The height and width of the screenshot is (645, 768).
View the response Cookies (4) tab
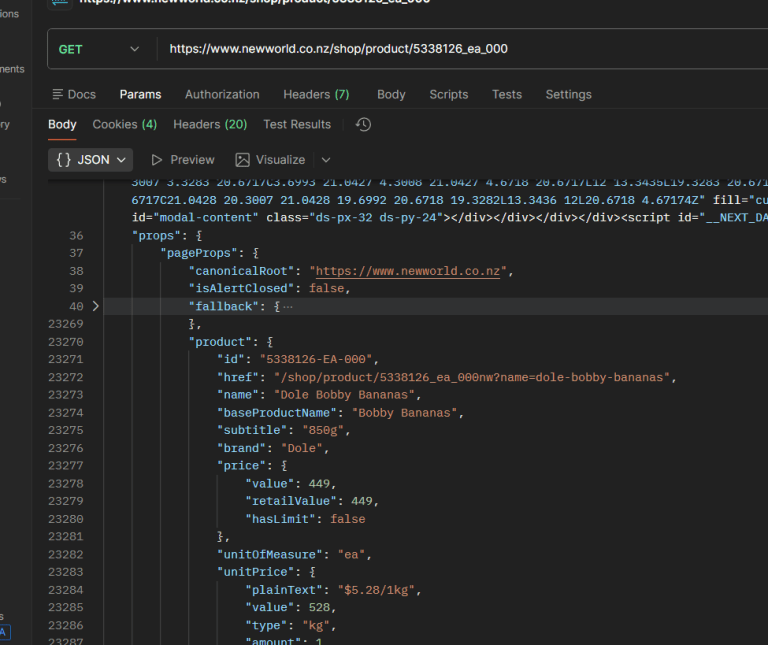pyautogui.click(x=124, y=124)
